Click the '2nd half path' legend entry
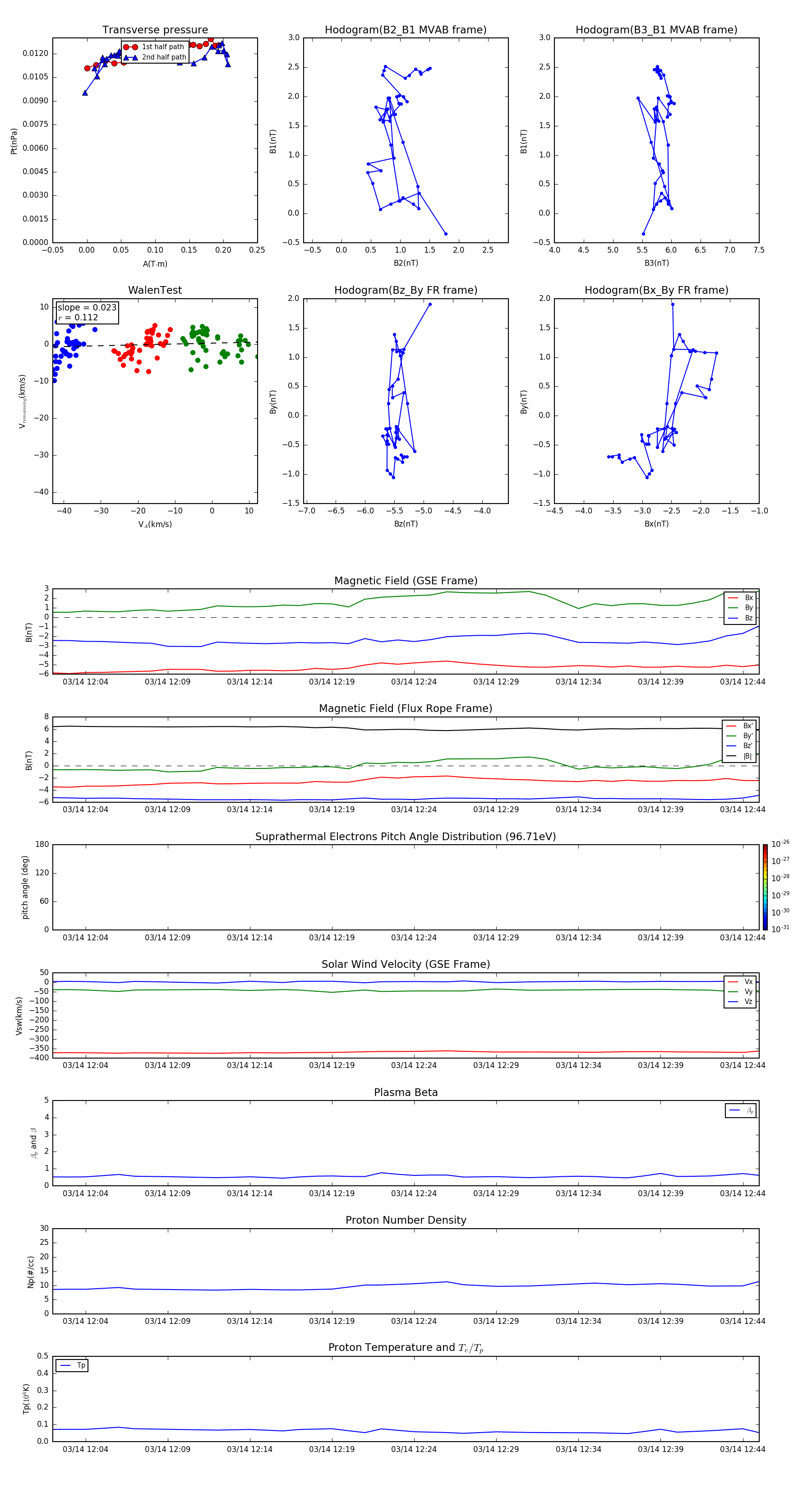 pos(155,57)
